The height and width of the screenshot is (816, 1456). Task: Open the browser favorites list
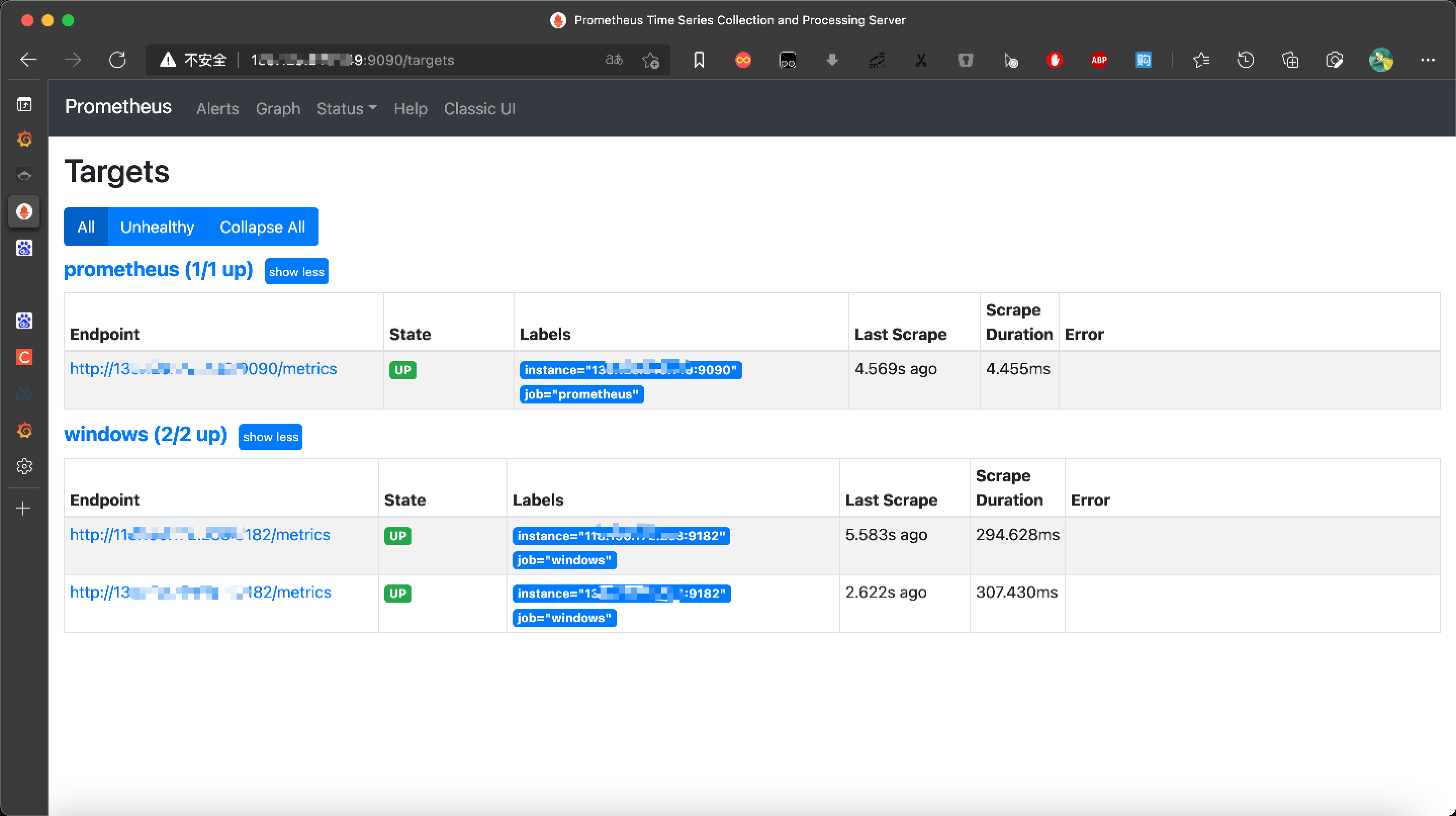click(1201, 60)
